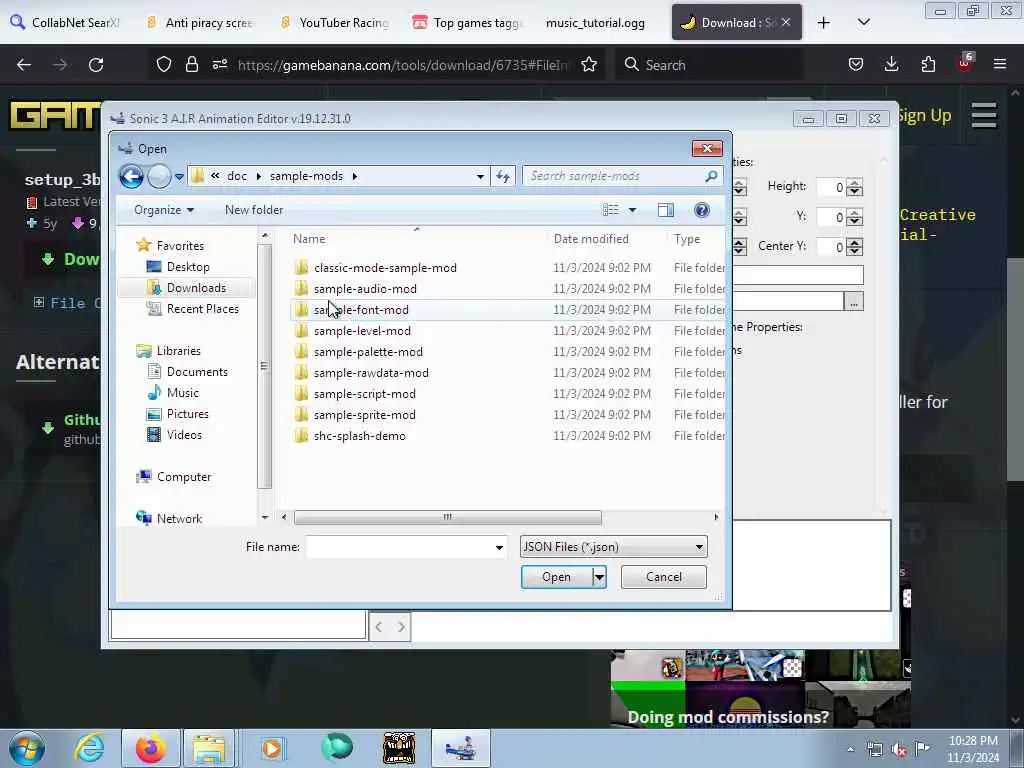Switch to the CollabNet SearXNG tab

pyautogui.click(x=67, y=23)
